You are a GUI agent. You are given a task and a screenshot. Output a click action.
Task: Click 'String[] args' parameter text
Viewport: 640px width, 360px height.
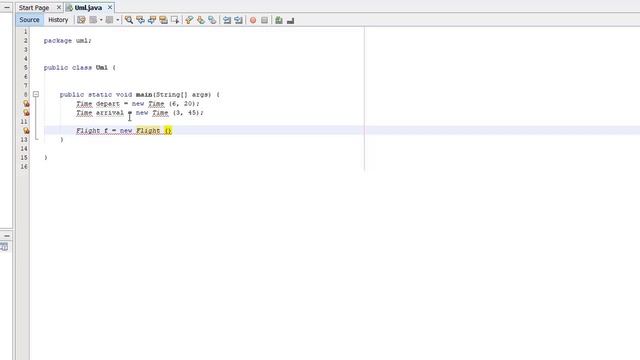tap(182, 95)
